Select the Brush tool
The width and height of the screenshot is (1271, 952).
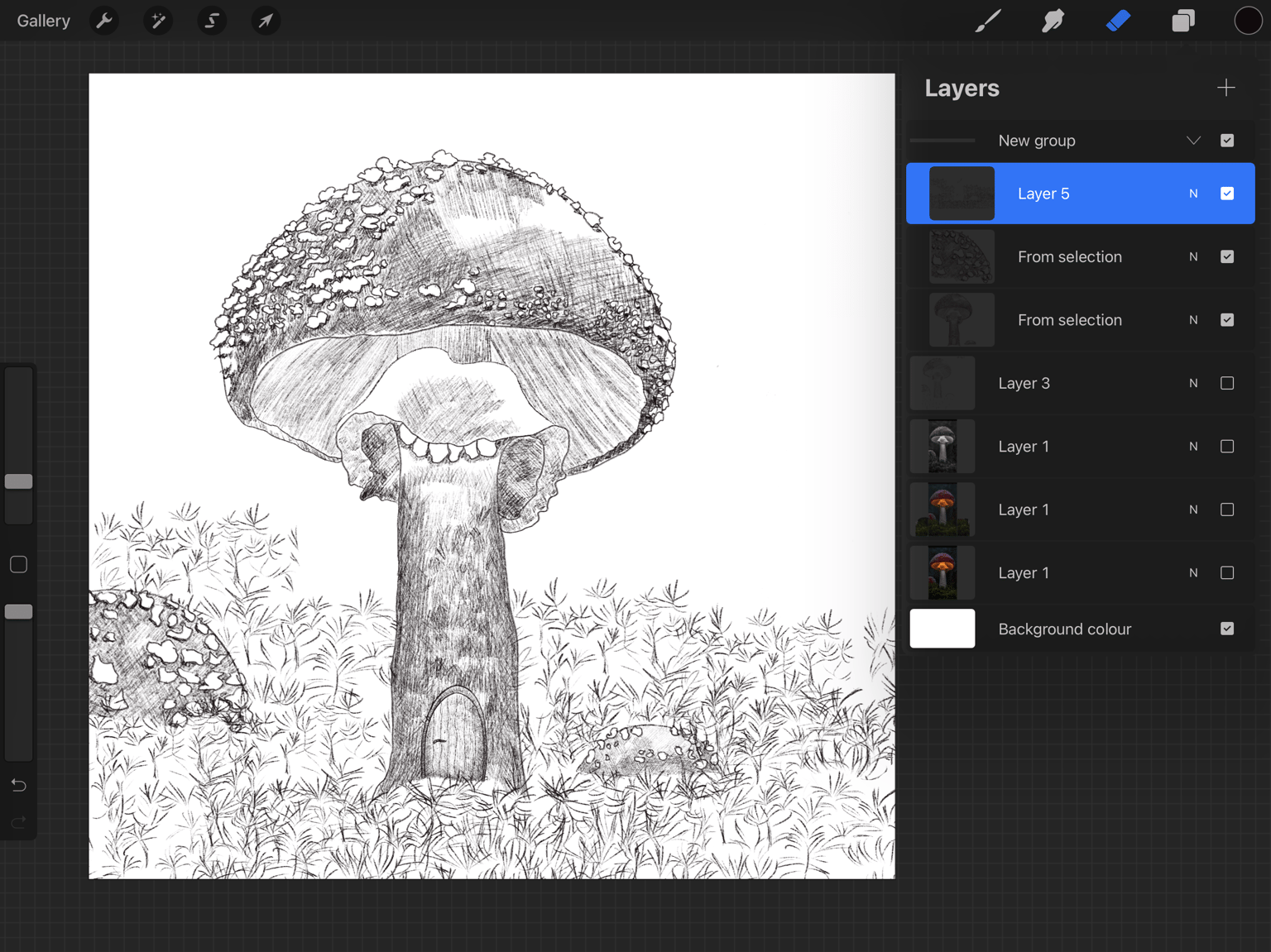point(987,21)
